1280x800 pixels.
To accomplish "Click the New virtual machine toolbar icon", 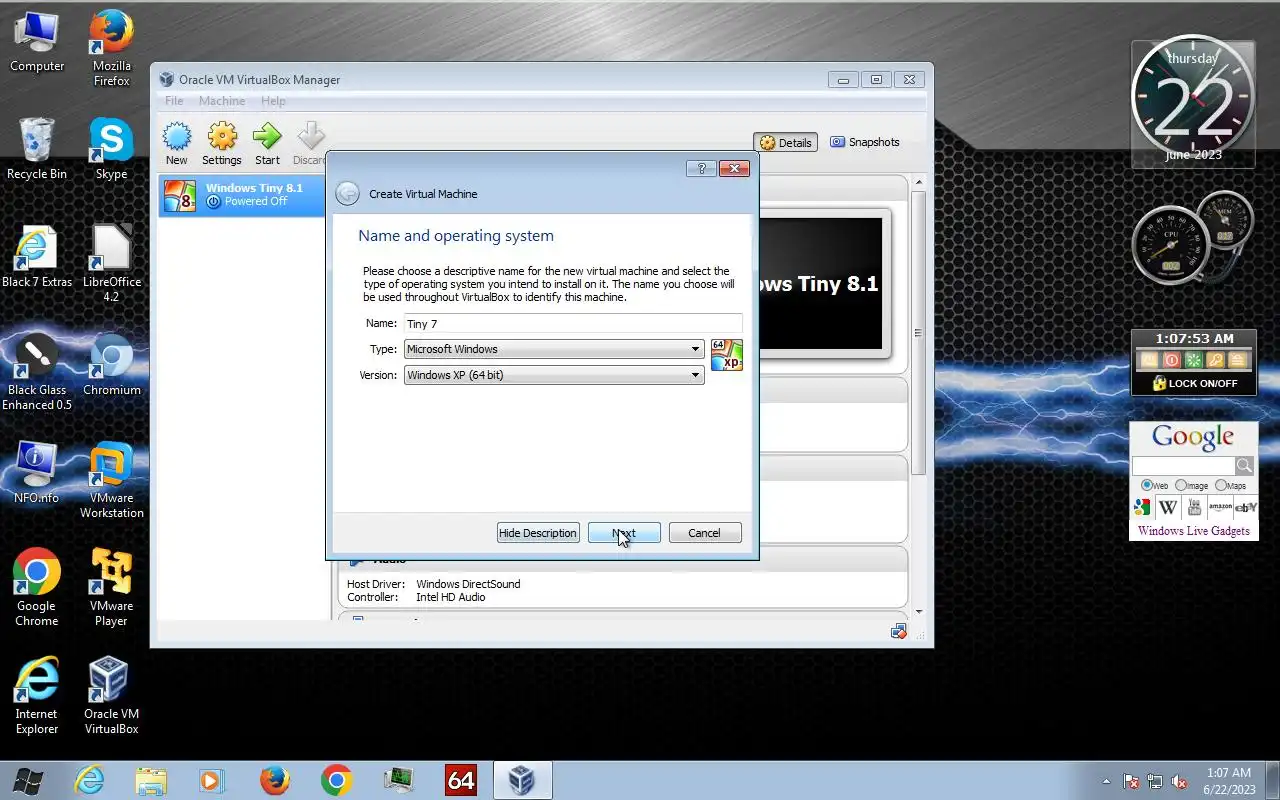I will tap(176, 143).
